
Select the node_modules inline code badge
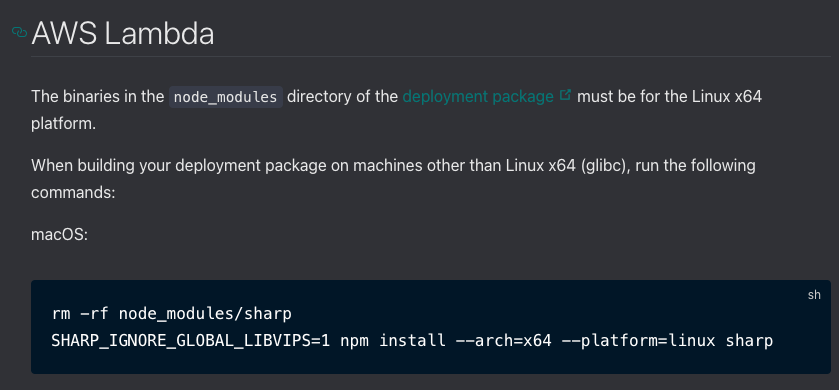(226, 97)
